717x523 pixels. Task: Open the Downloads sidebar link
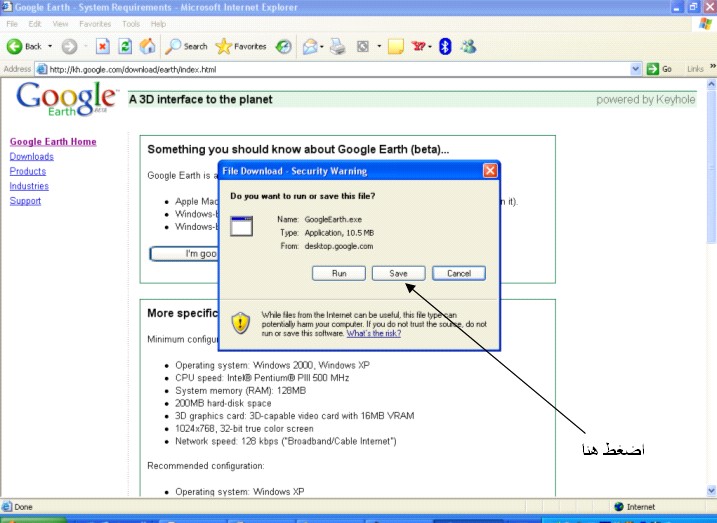tap(31, 157)
